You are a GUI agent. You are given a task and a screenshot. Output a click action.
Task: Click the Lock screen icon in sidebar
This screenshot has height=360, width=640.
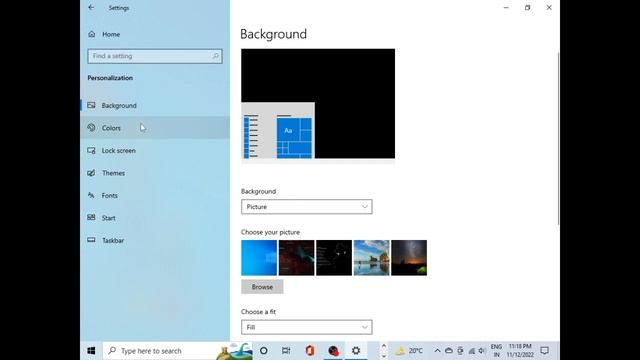point(91,150)
